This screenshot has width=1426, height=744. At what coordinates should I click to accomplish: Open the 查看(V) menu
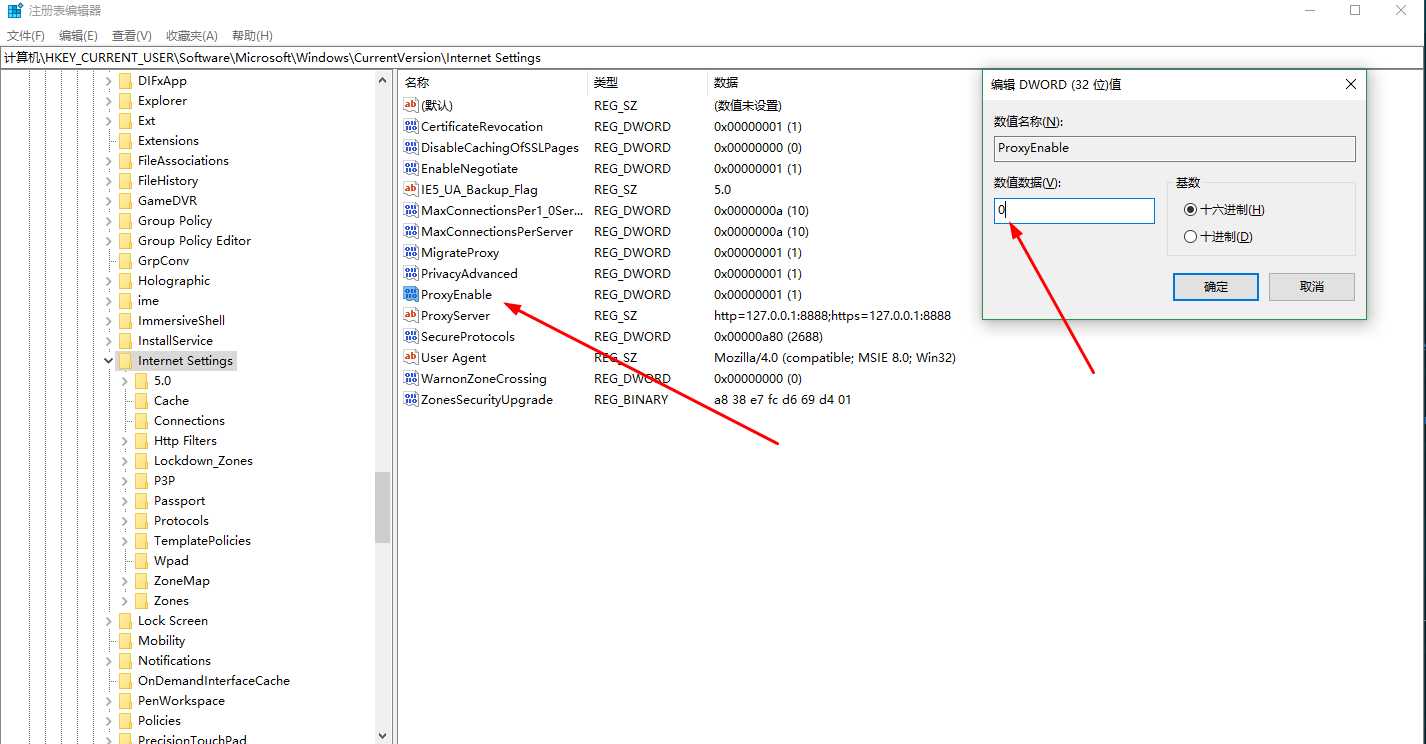(132, 35)
